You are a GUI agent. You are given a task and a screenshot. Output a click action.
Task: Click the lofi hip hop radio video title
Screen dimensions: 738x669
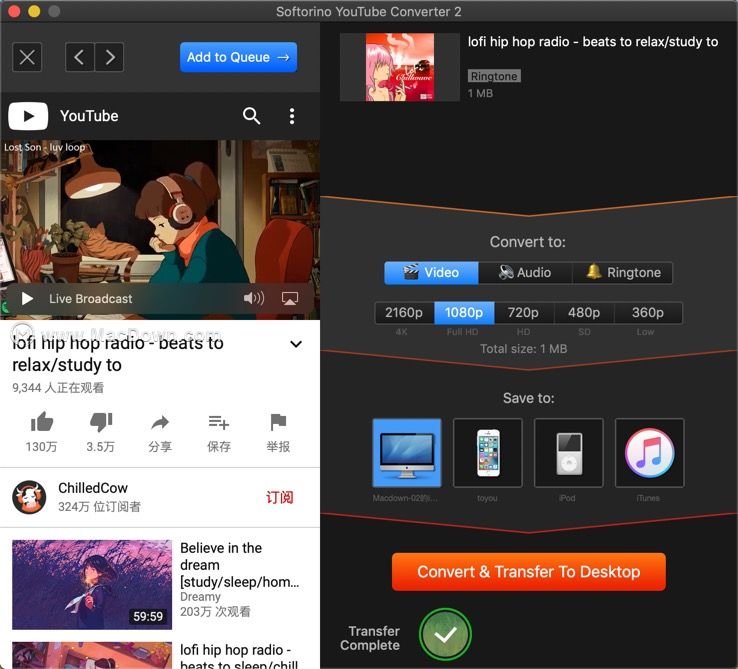118,354
